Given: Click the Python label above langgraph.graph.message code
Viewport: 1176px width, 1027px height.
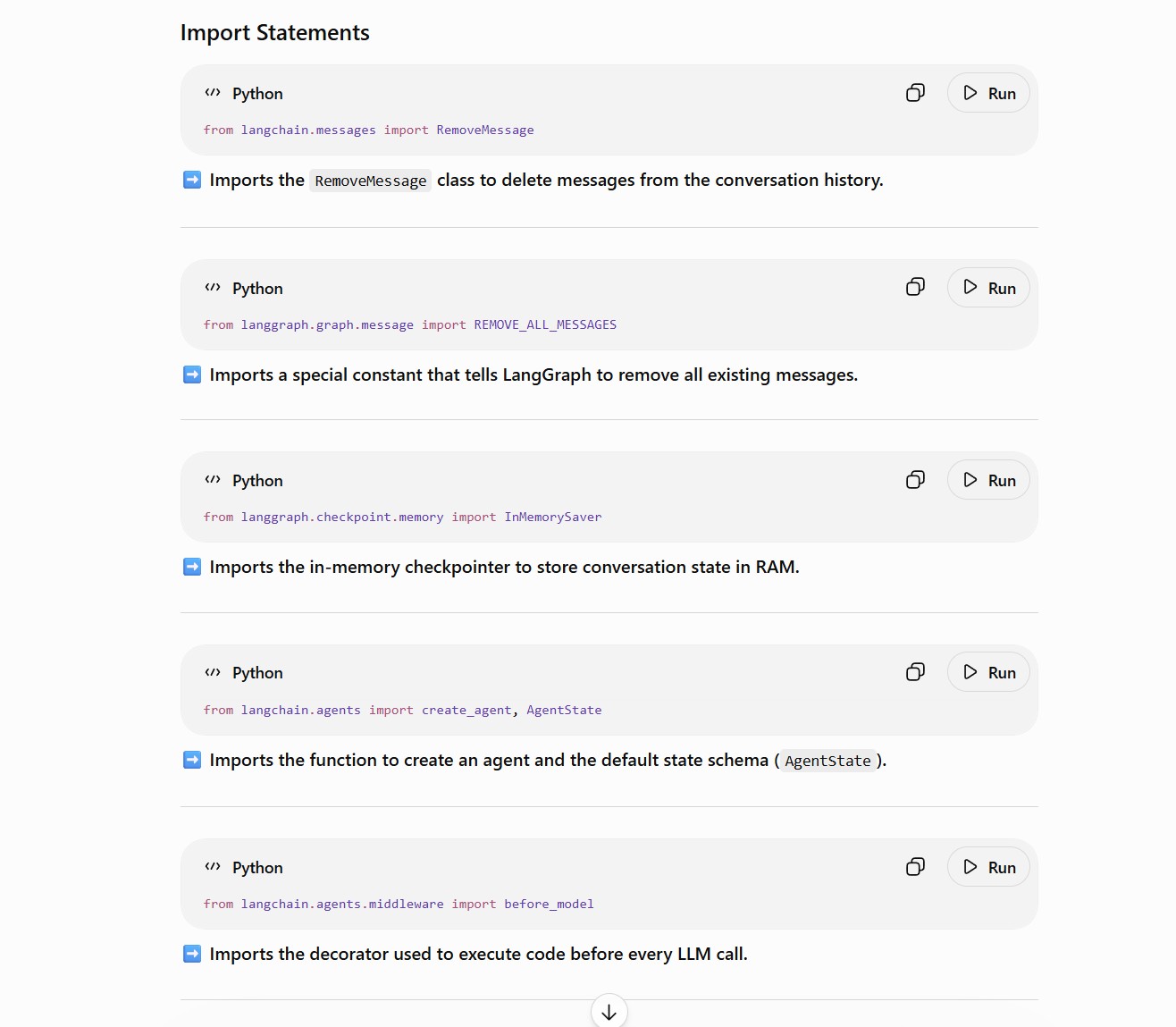Looking at the screenshot, I should tap(257, 289).
